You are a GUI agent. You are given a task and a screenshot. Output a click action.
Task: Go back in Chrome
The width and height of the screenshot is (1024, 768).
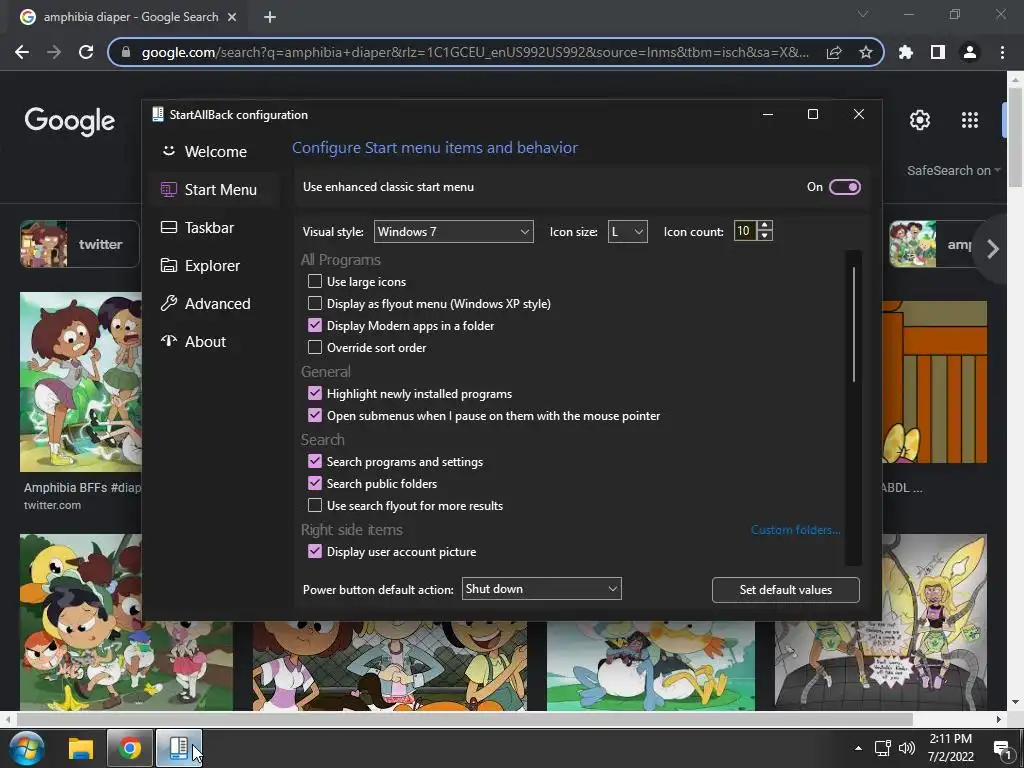click(22, 52)
